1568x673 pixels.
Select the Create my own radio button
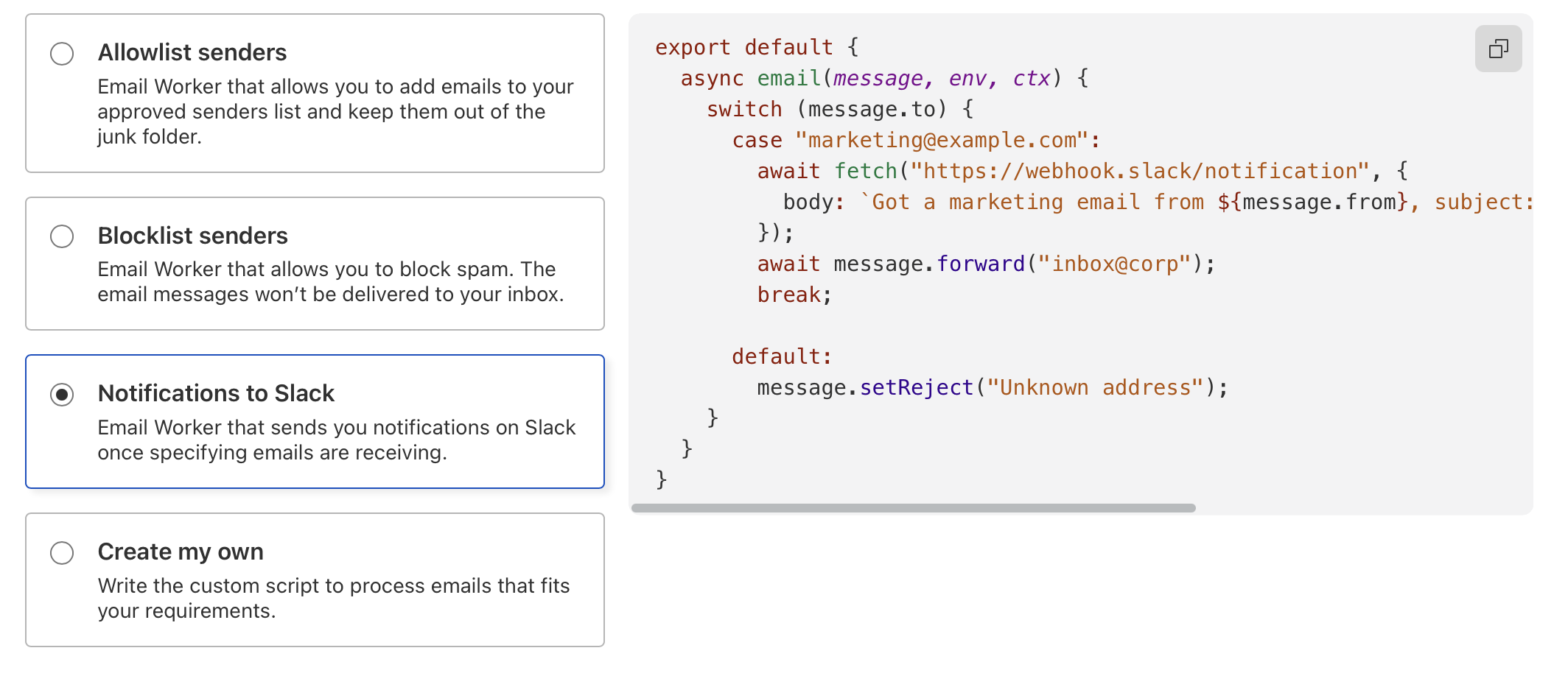pos(62,553)
